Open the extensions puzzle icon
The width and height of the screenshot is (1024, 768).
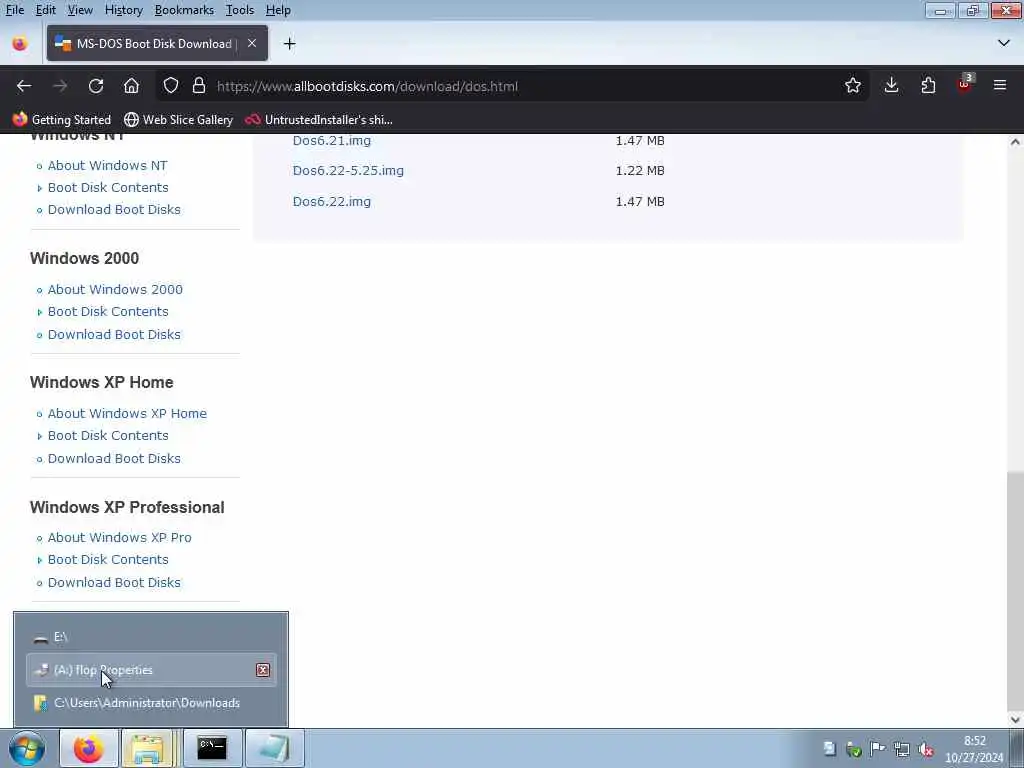coord(928,86)
